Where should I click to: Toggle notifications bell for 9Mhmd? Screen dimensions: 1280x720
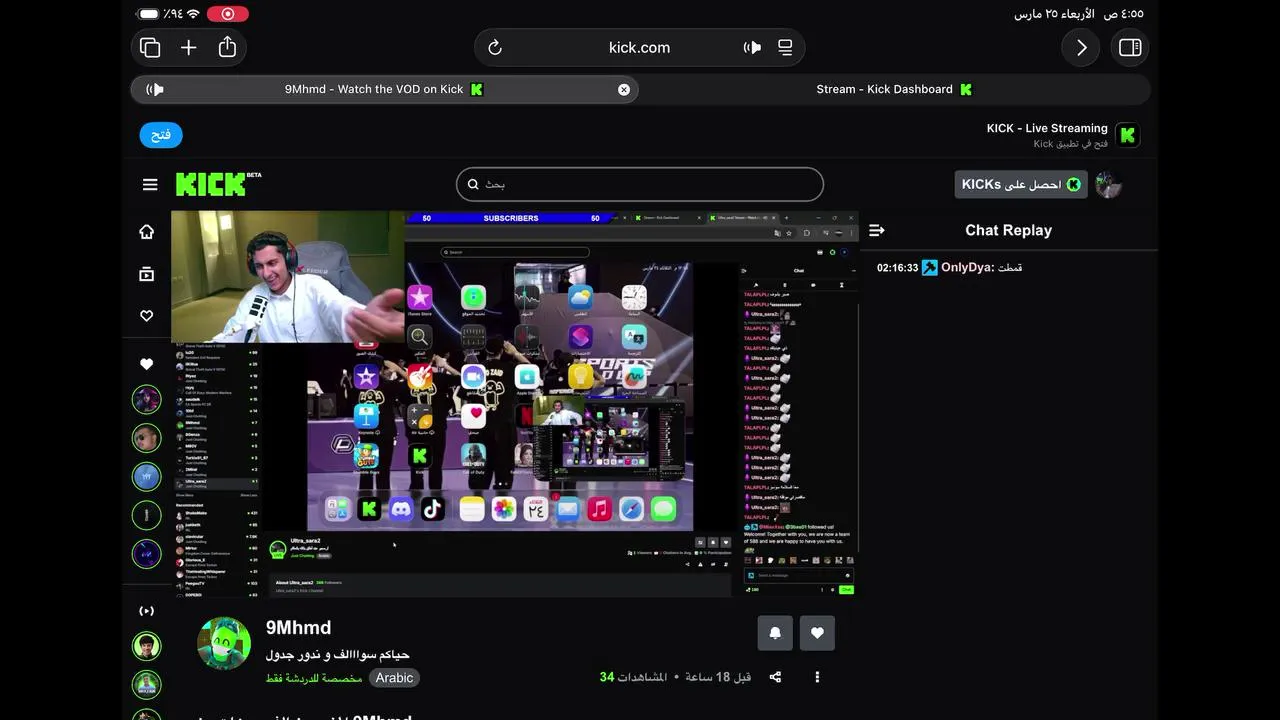pos(775,633)
